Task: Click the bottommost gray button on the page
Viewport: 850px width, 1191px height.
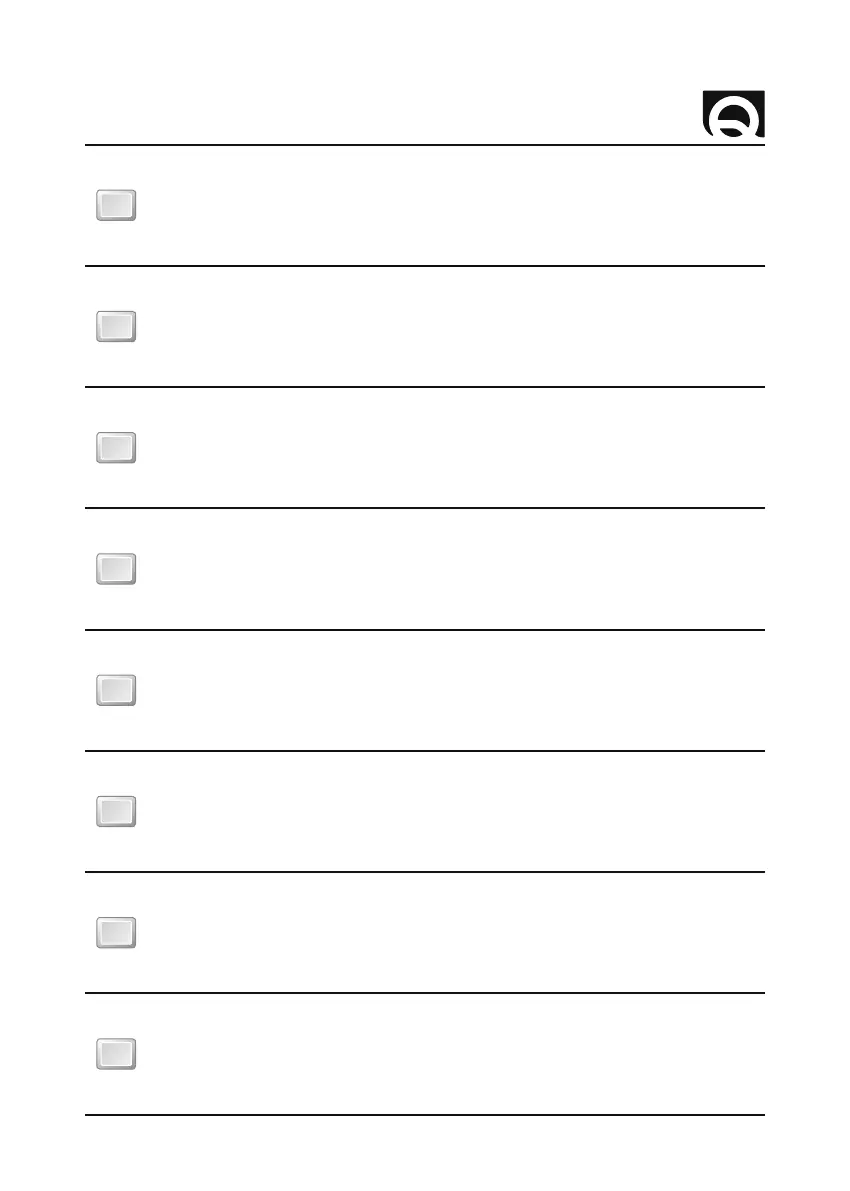Action: (x=116, y=1054)
